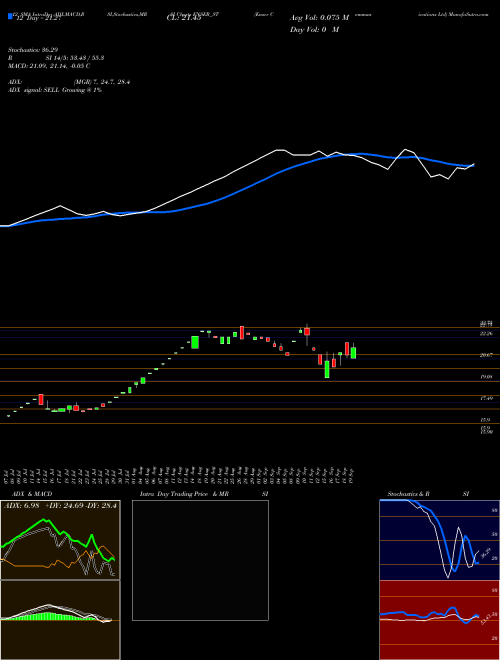Click the ADX indicator chart with green line
This screenshot has height=660, width=500.
point(60,540)
